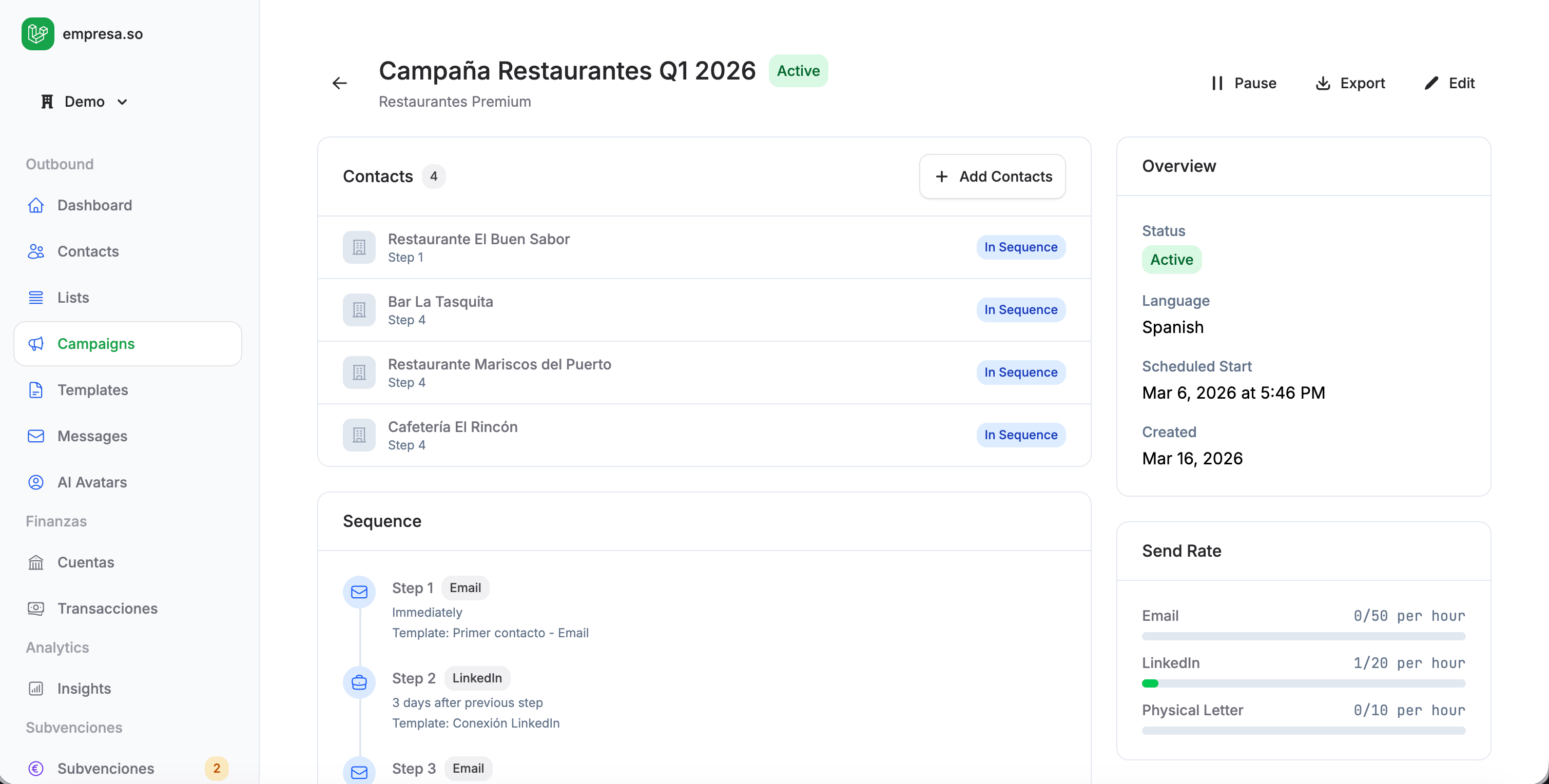
Task: Open Templates in the sidebar
Action: (92, 389)
